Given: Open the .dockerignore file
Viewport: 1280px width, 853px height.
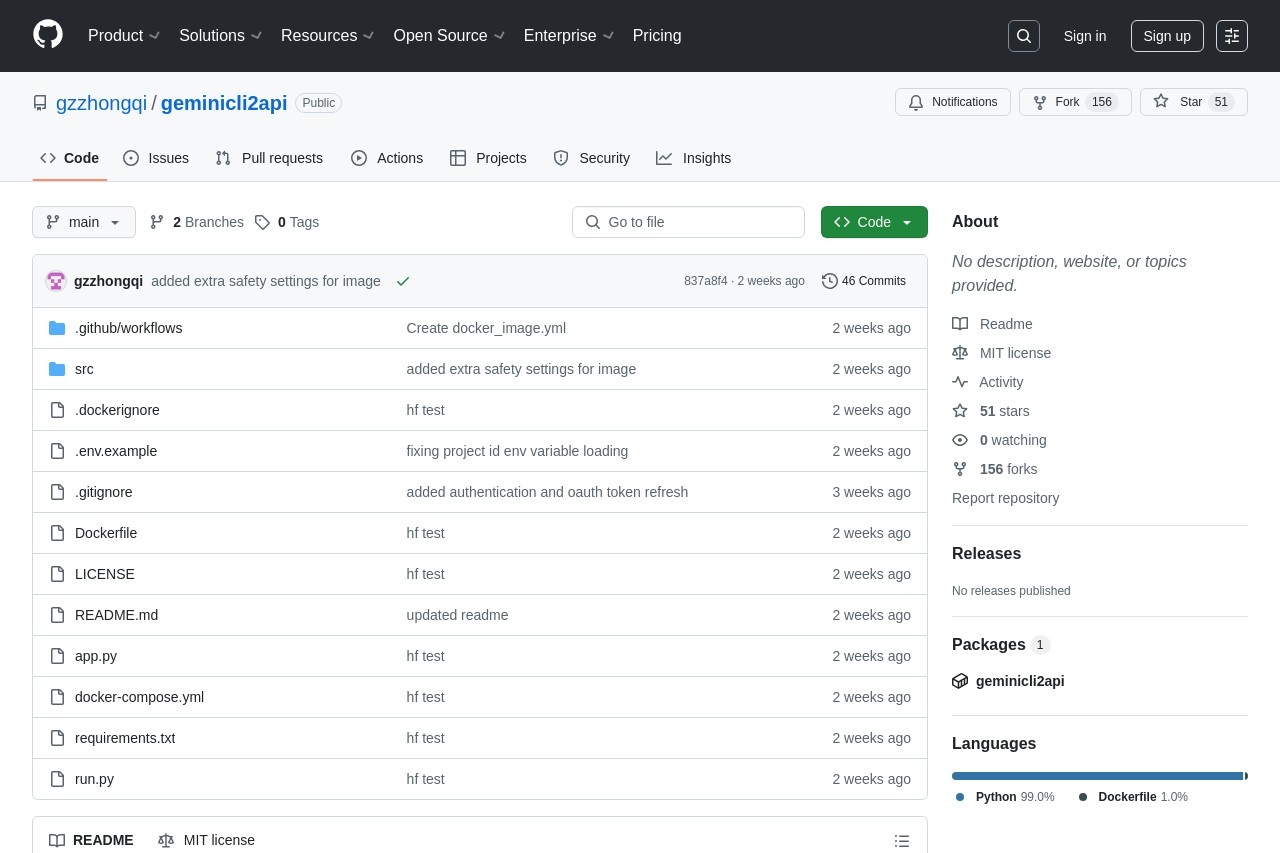Looking at the screenshot, I should (x=117, y=410).
